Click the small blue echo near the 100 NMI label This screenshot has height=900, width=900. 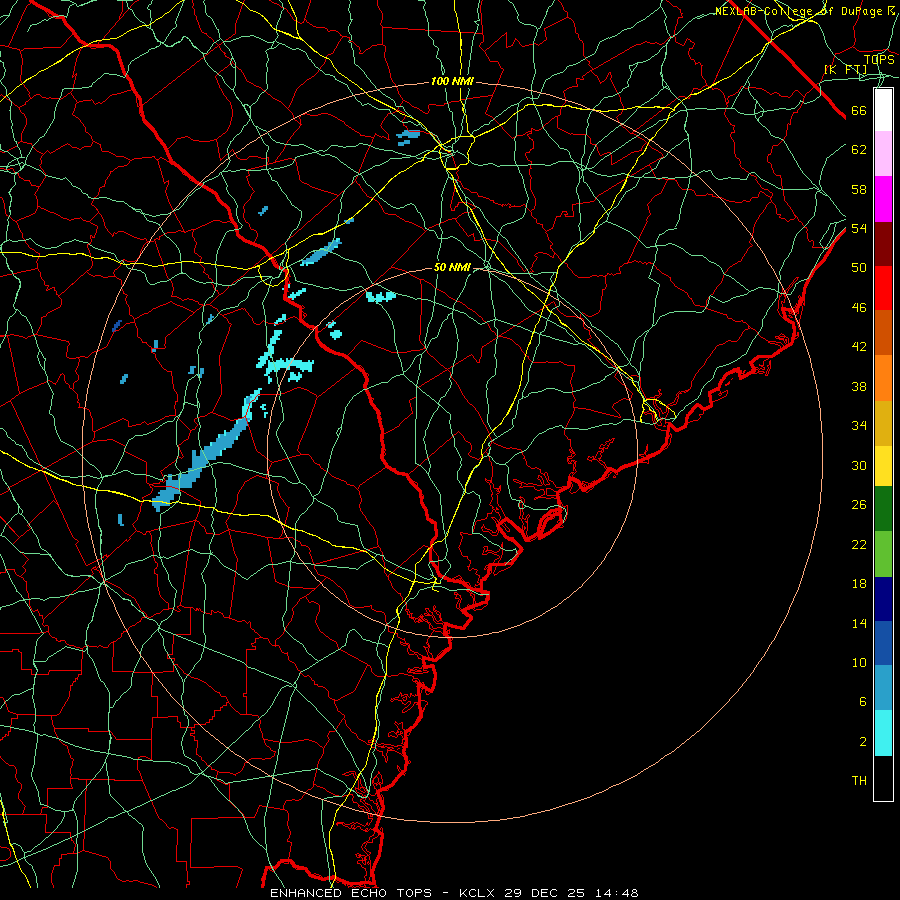pos(408,135)
